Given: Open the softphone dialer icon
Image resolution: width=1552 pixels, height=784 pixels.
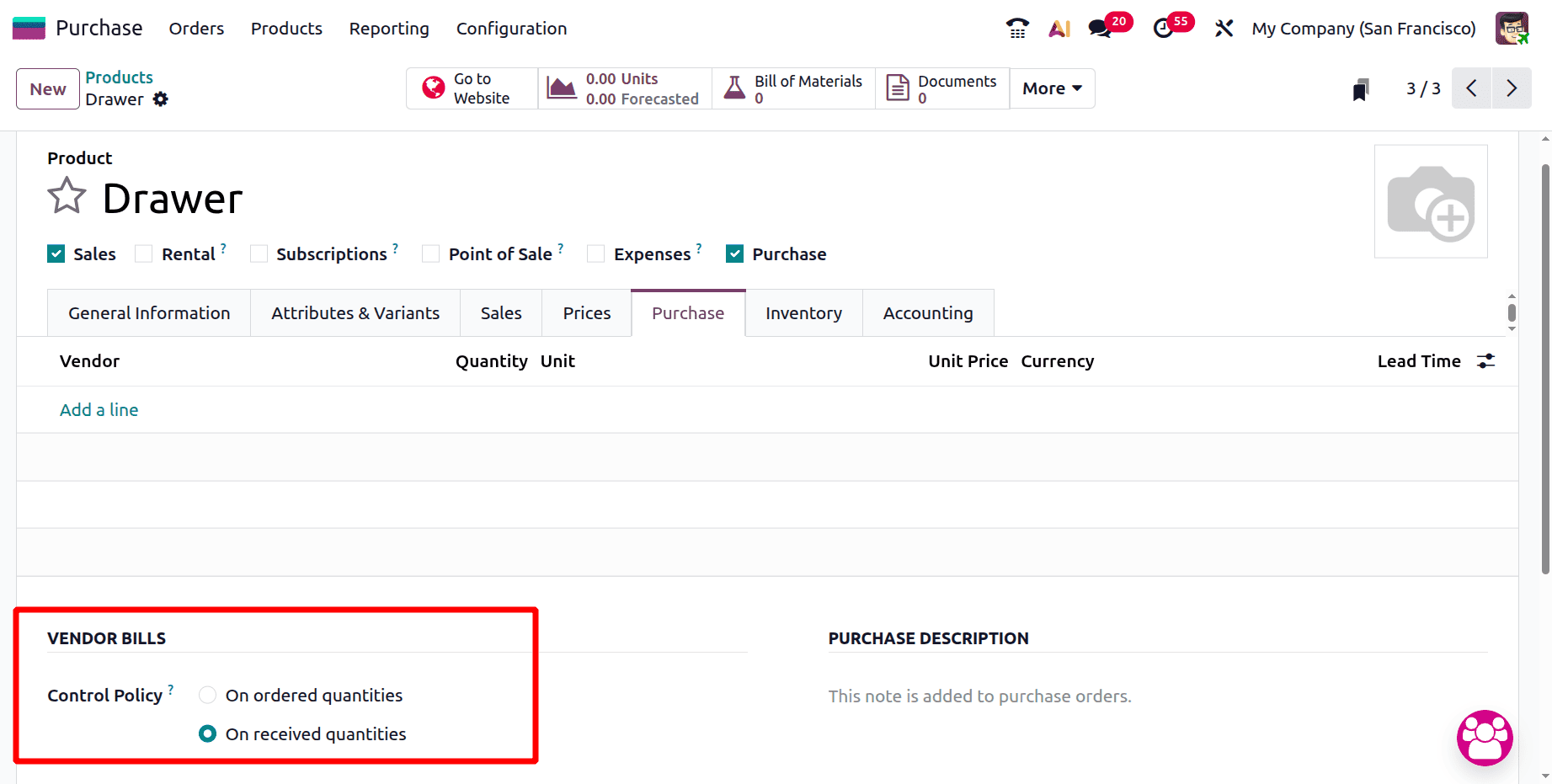Looking at the screenshot, I should pyautogui.click(x=1016, y=28).
